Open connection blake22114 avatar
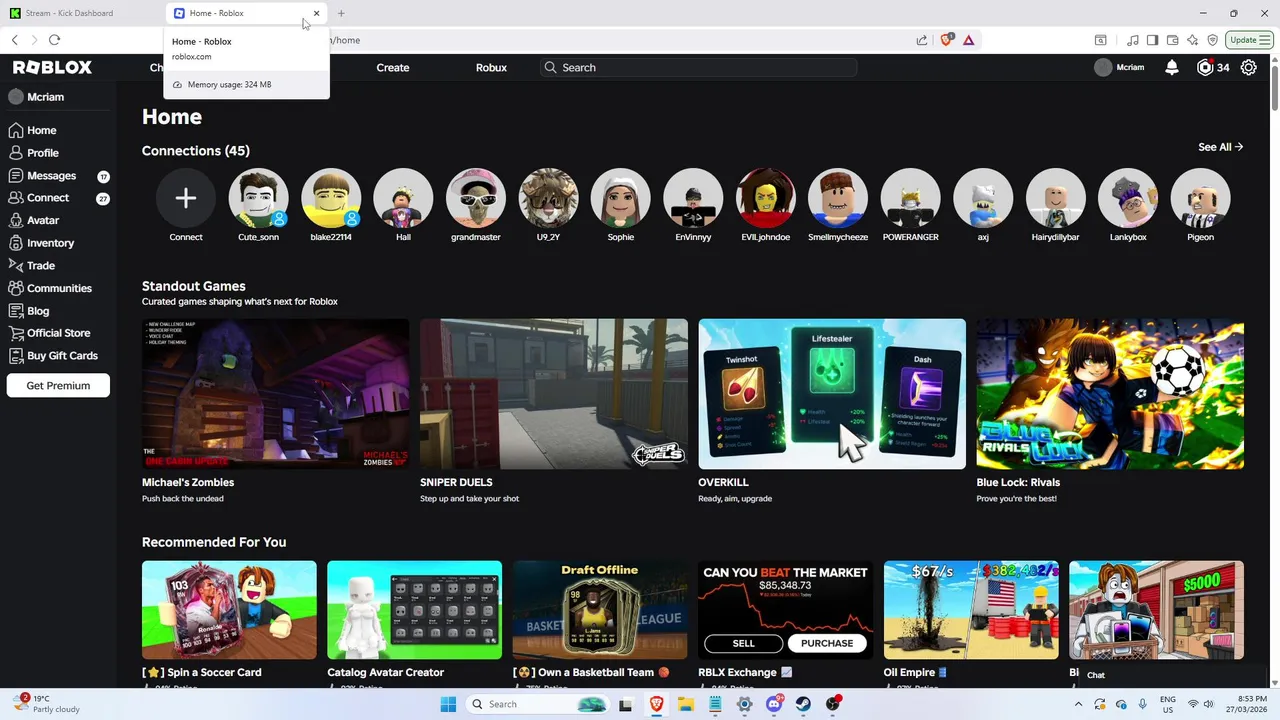1280x720 pixels. (331, 198)
